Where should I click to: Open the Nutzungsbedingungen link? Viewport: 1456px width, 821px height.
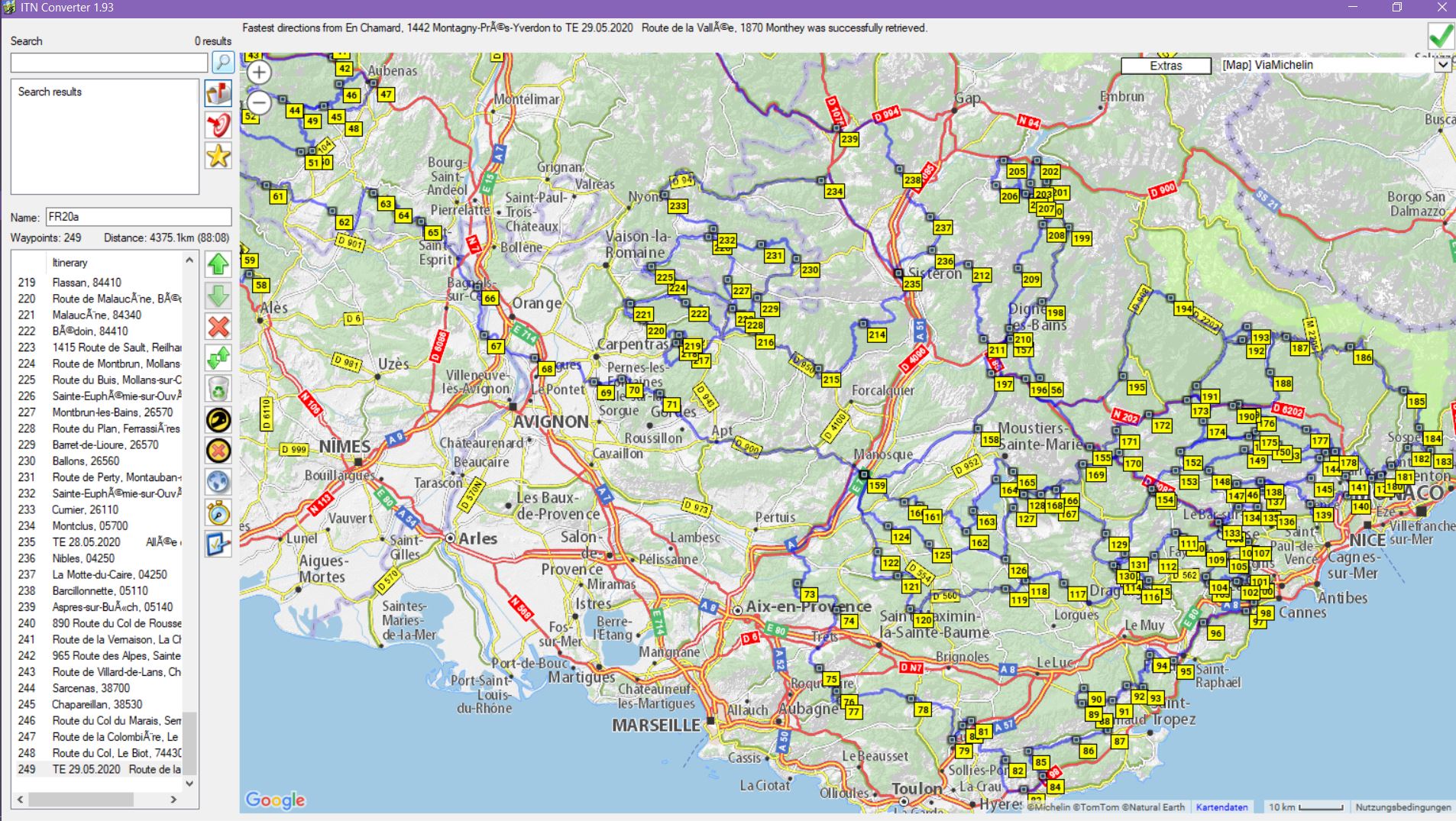(x=1403, y=807)
